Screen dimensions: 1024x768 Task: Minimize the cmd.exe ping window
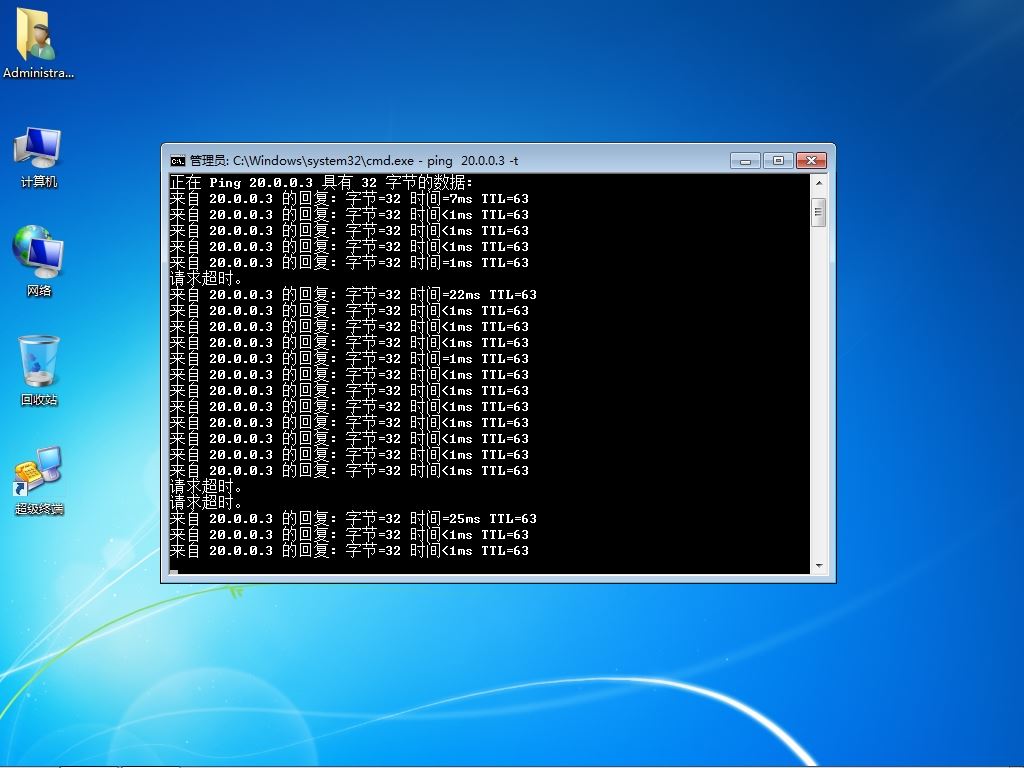coord(745,160)
